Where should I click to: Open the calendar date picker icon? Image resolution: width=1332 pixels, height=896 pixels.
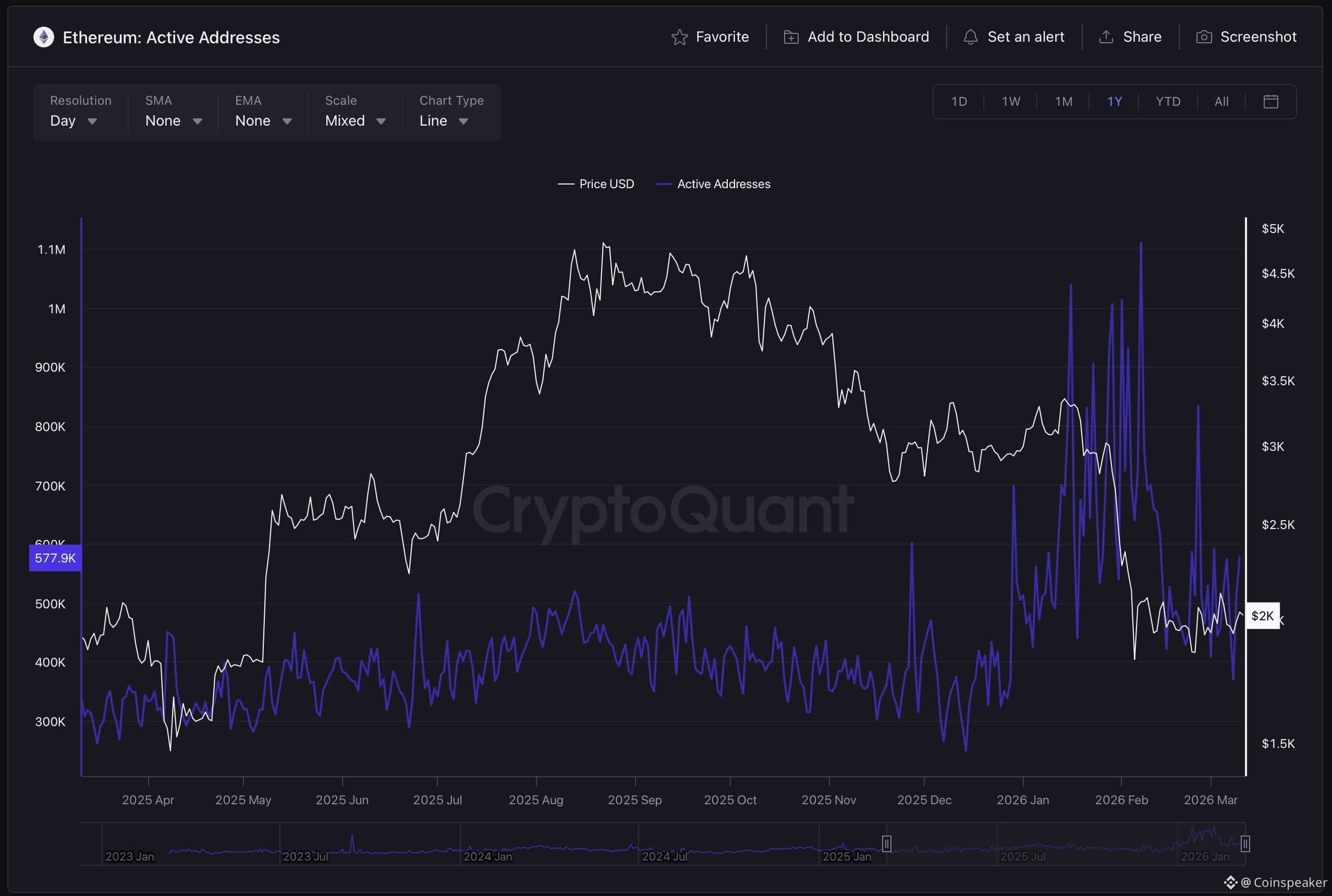[x=1270, y=102]
